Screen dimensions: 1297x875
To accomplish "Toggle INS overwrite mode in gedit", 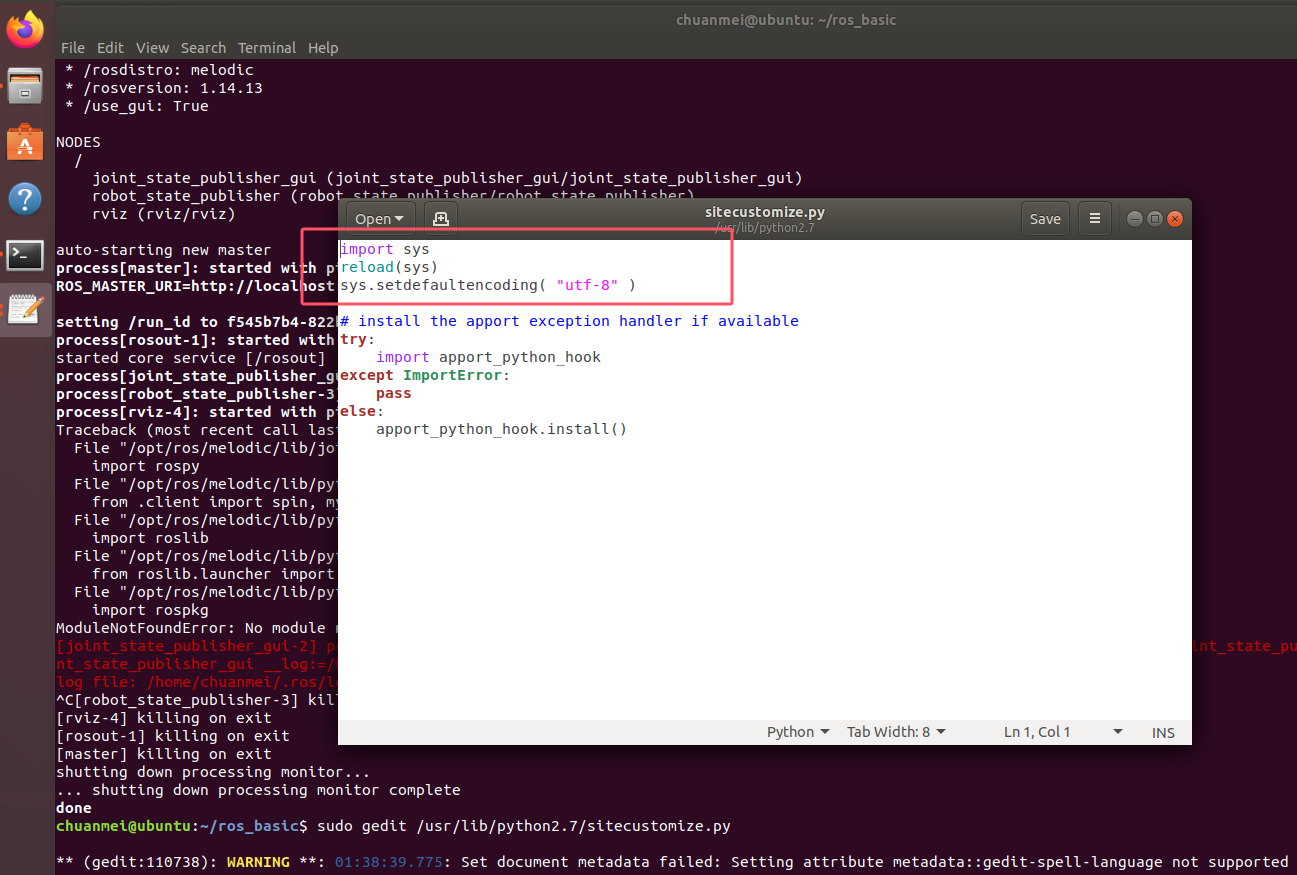I will [x=1162, y=731].
